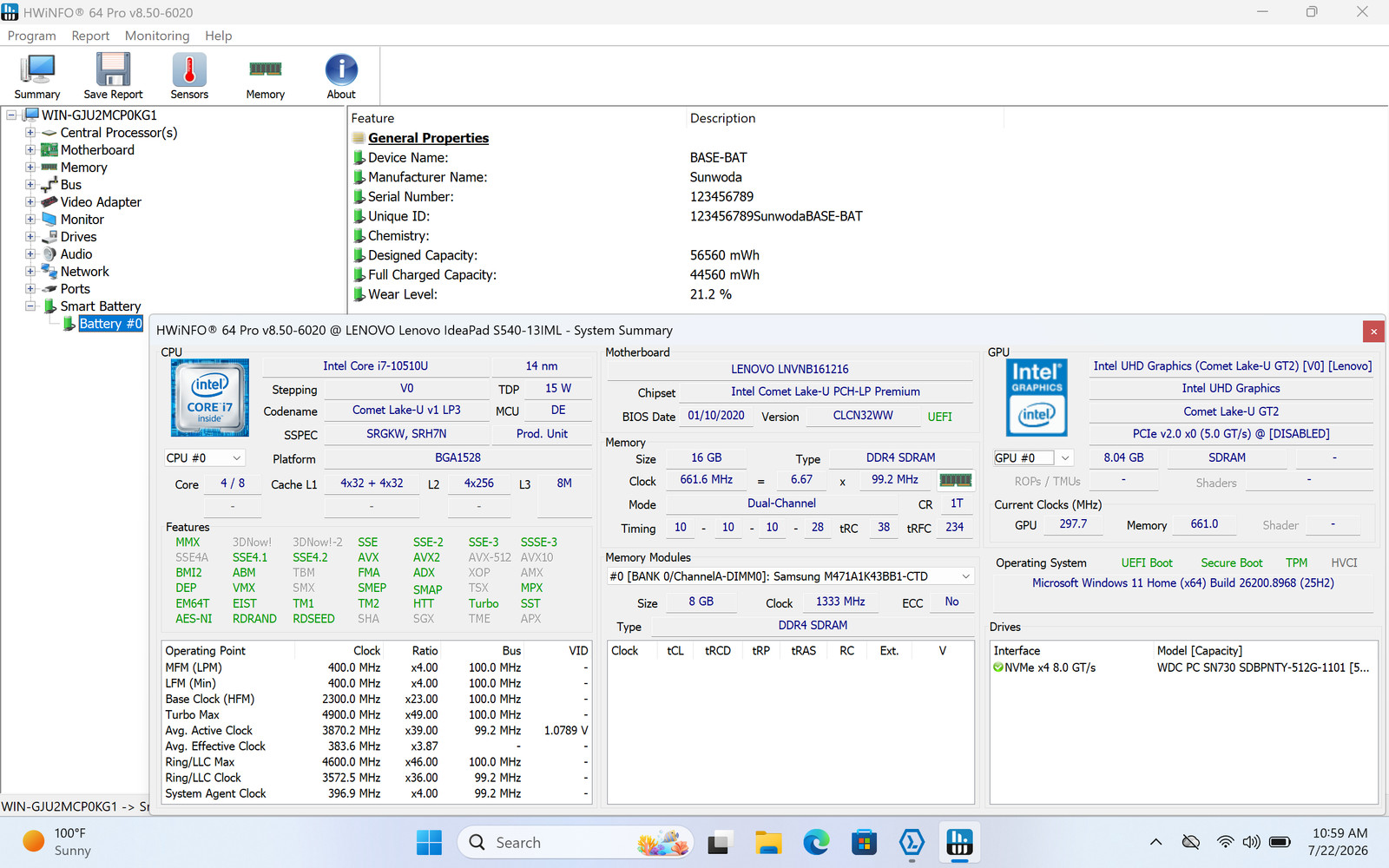This screenshot has height=868, width=1389.
Task: Click the Secure Boot indicator
Action: click(x=1232, y=562)
